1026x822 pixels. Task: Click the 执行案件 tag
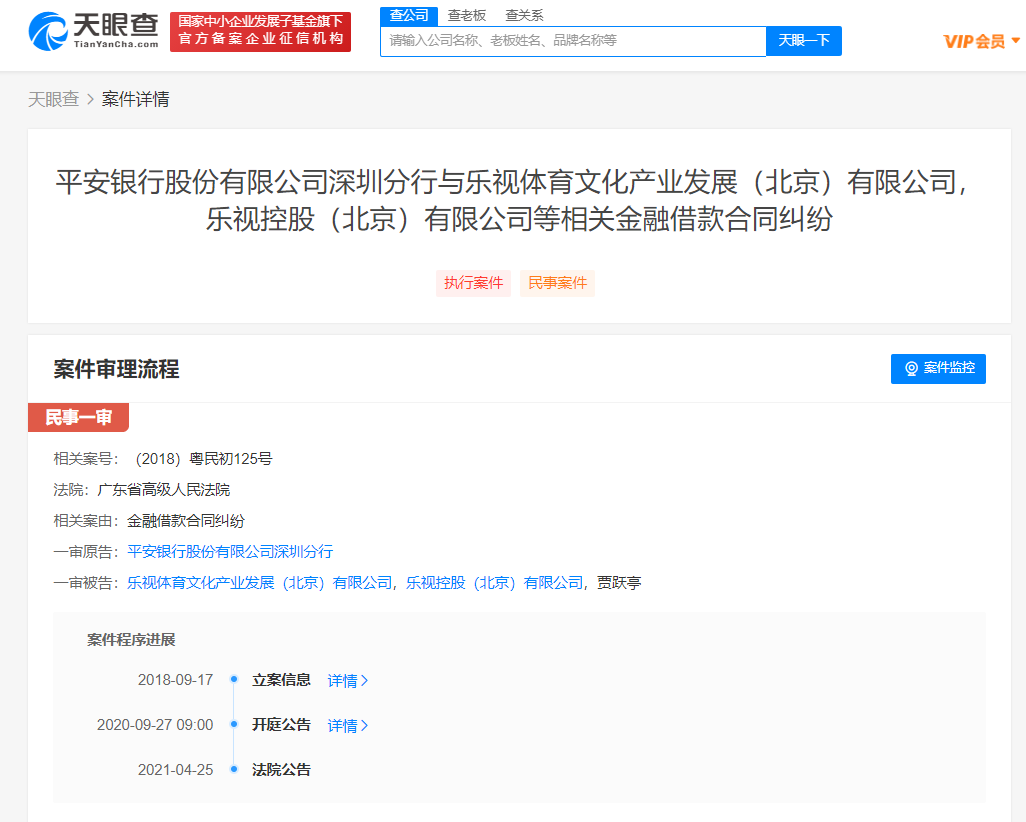(473, 283)
